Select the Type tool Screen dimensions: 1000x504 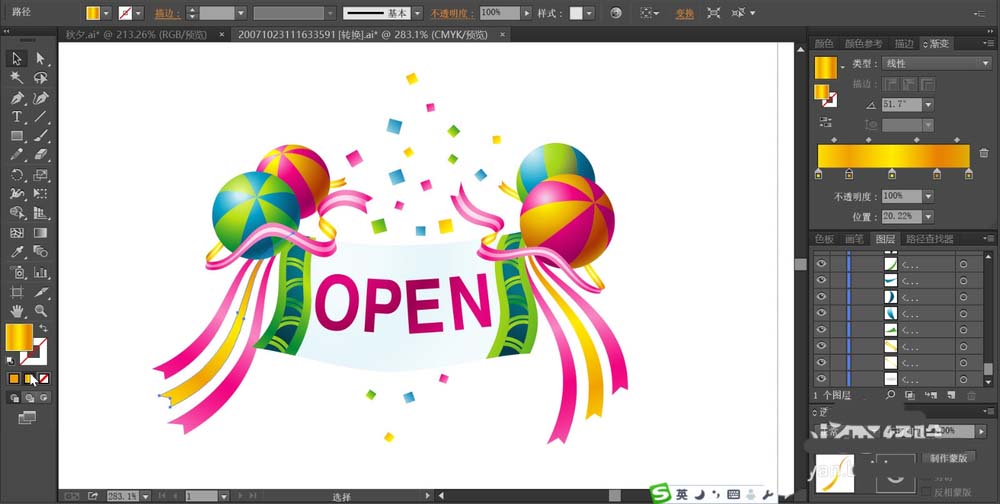tap(17, 117)
